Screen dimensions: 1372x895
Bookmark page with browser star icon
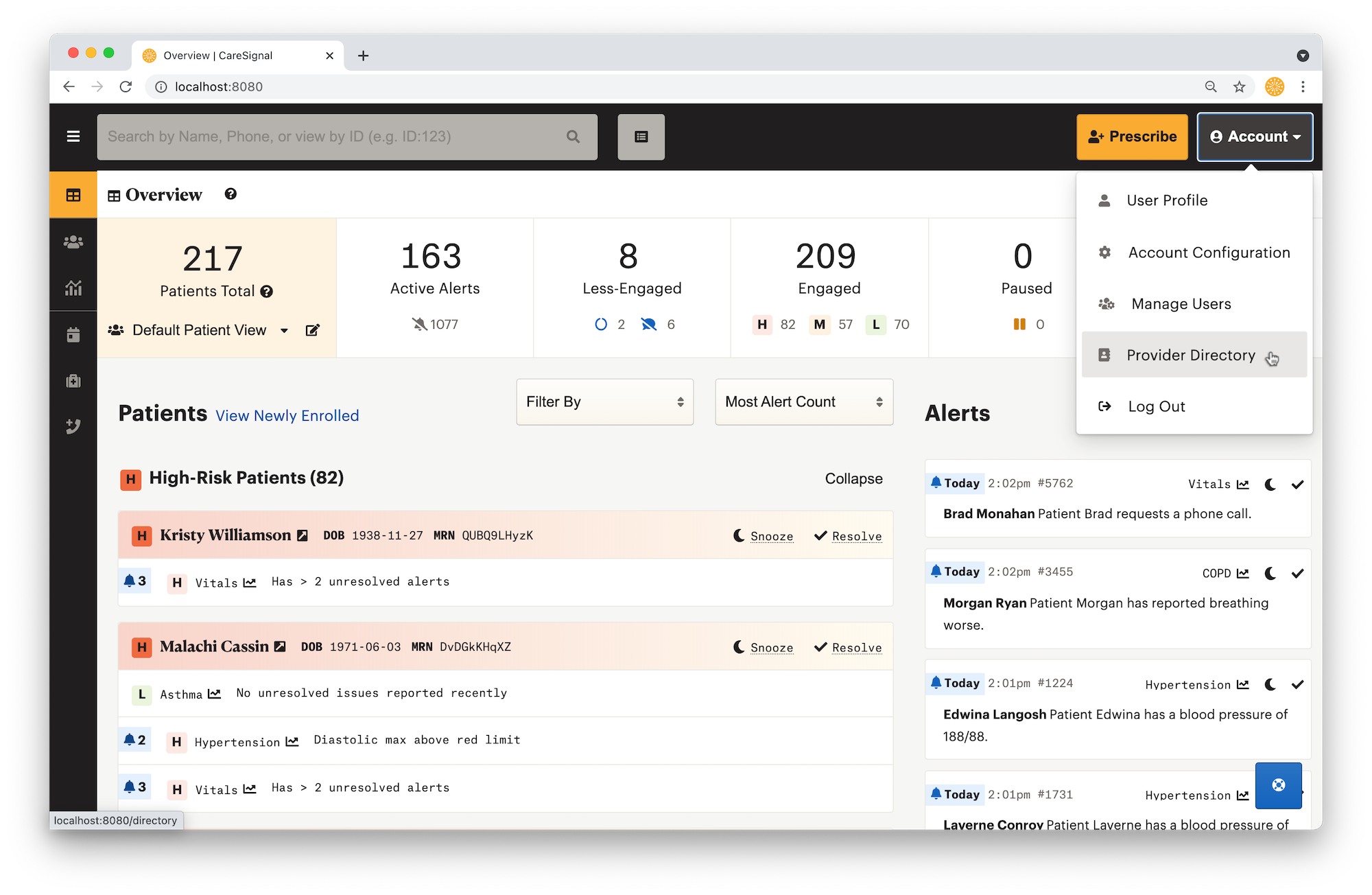point(1239,86)
